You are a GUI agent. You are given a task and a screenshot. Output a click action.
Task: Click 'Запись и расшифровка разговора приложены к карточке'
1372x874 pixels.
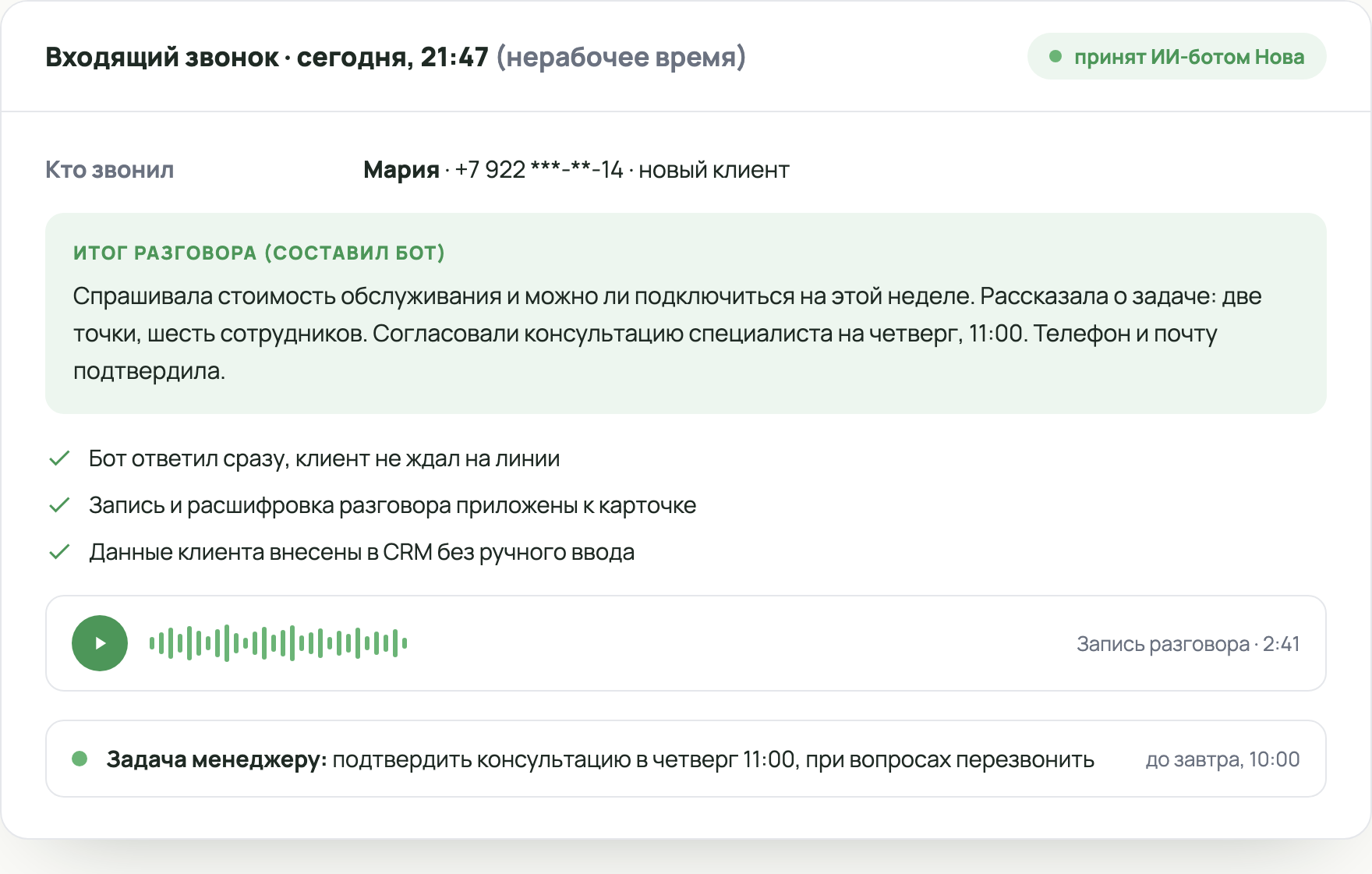pos(392,505)
